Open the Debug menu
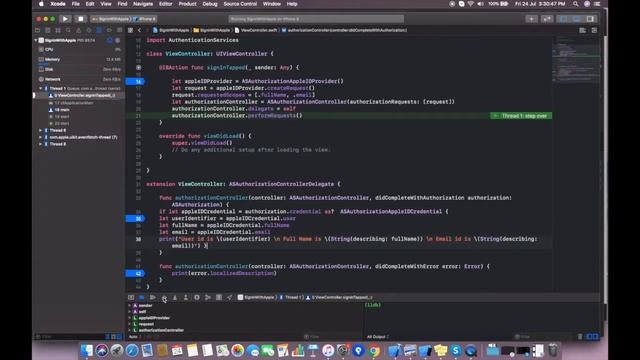This screenshot has height=360, width=640. pos(210,4)
